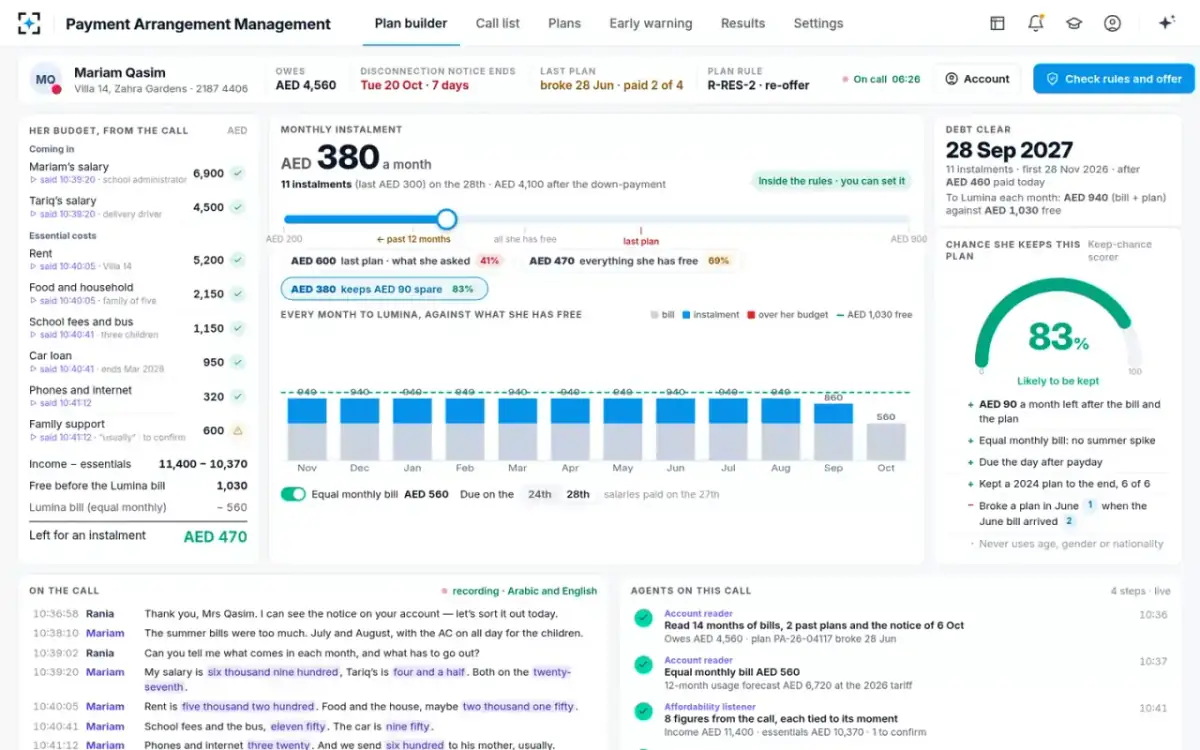The width and height of the screenshot is (1200, 750).
Task: Click footnote badge 1 after 'in June'
Action: pos(1090,505)
